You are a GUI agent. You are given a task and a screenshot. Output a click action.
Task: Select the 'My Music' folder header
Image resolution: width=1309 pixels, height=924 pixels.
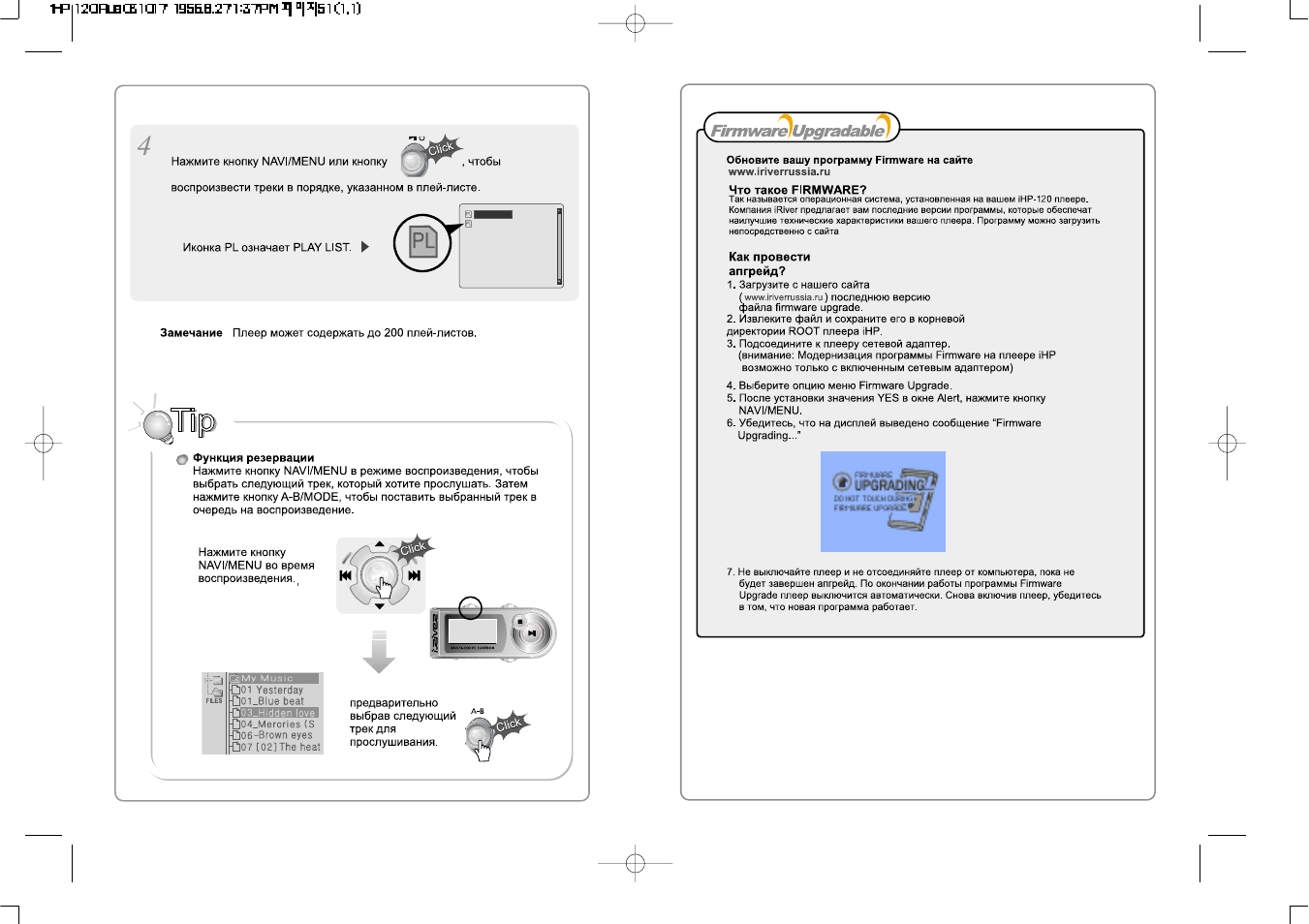point(274,678)
